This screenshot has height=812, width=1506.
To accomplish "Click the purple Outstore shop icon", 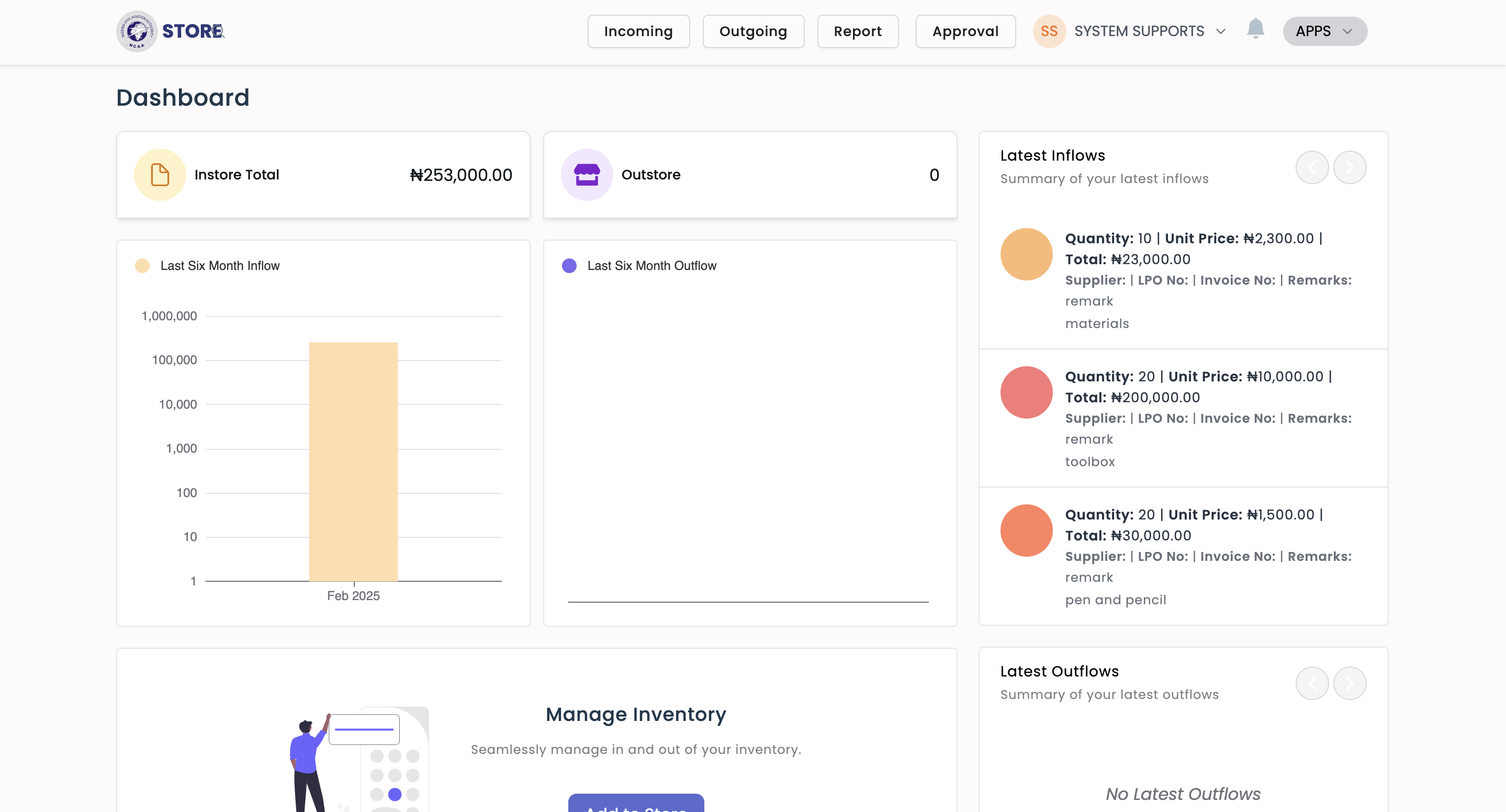I will point(587,175).
